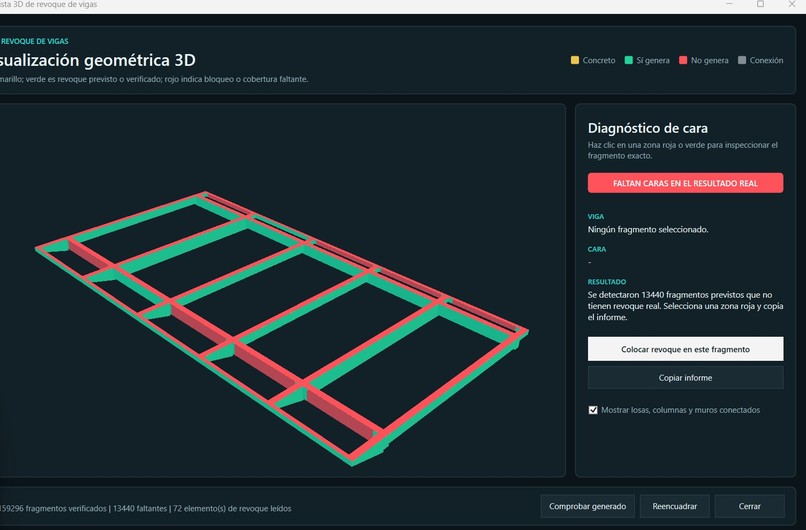
Task: Click the green 'Sí genera' legend swatch
Action: click(x=628, y=60)
